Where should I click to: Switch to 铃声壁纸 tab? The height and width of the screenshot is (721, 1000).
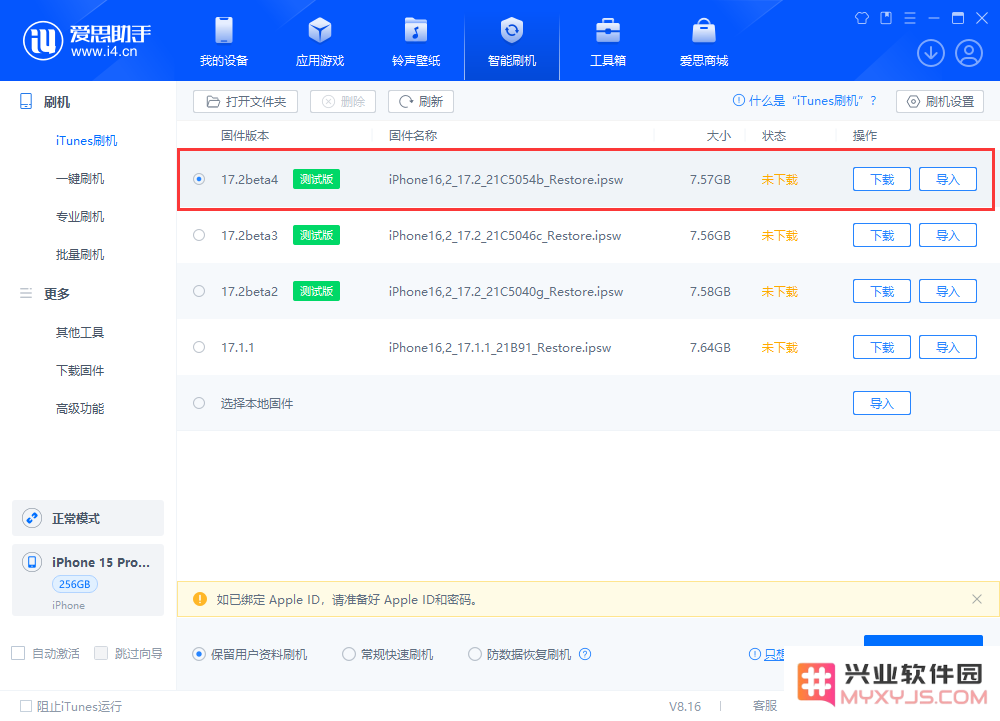pyautogui.click(x=416, y=41)
